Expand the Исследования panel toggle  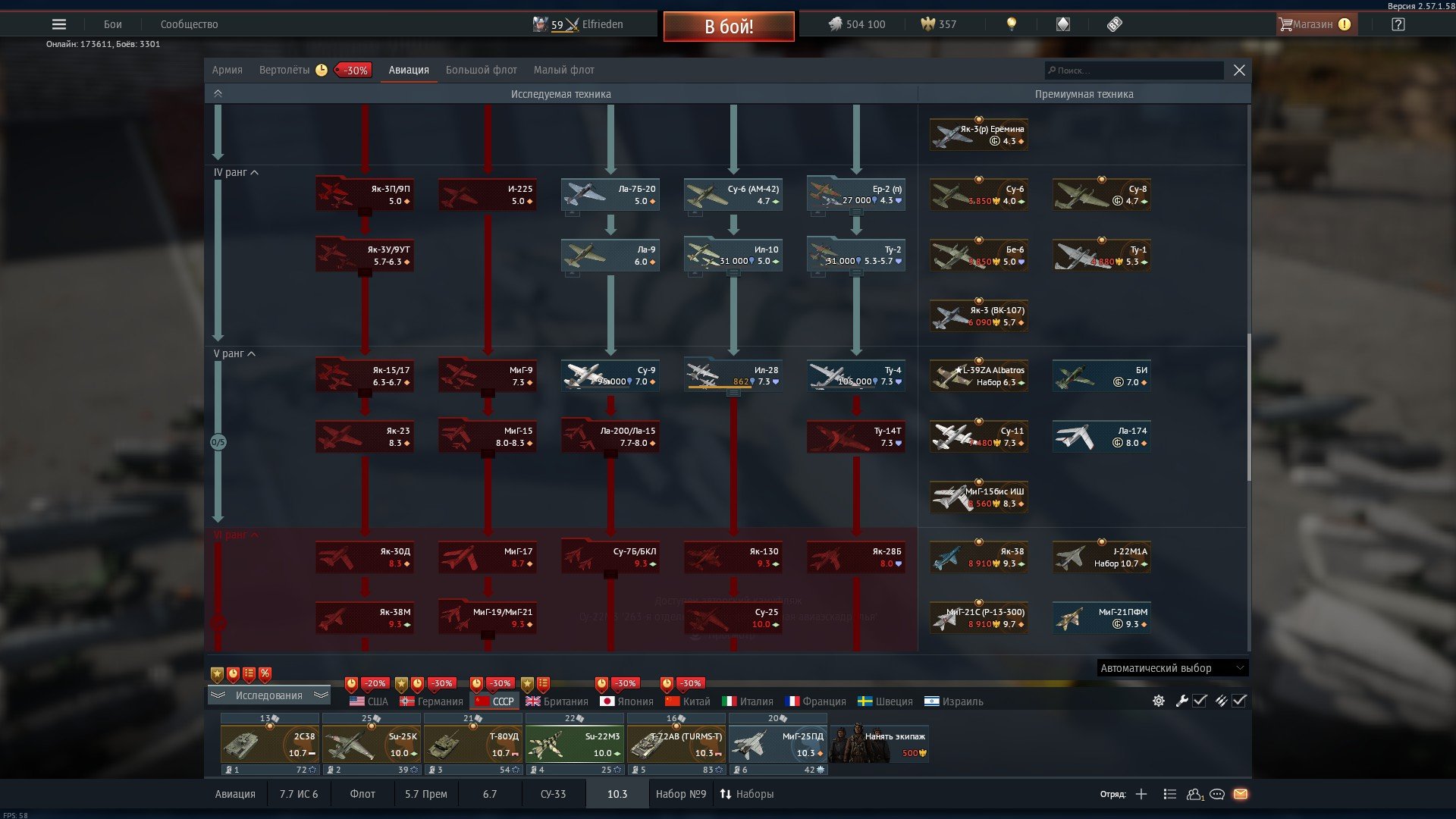click(269, 695)
